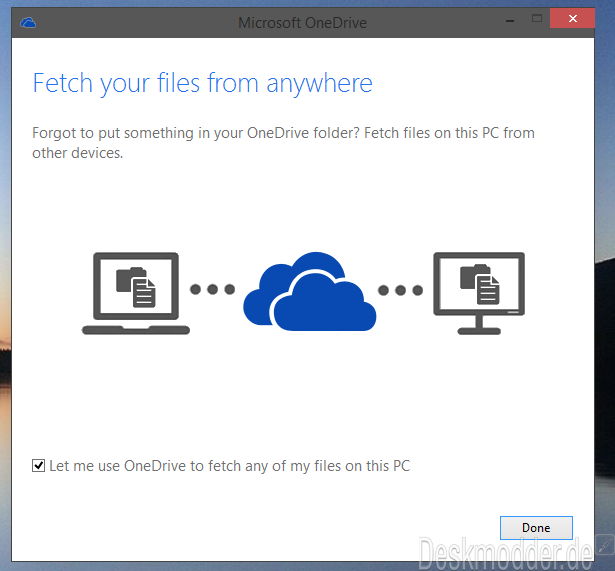Click the 'Fetch your files from anywhere' heading
Image resolution: width=615 pixels, height=571 pixels.
pyautogui.click(x=202, y=84)
